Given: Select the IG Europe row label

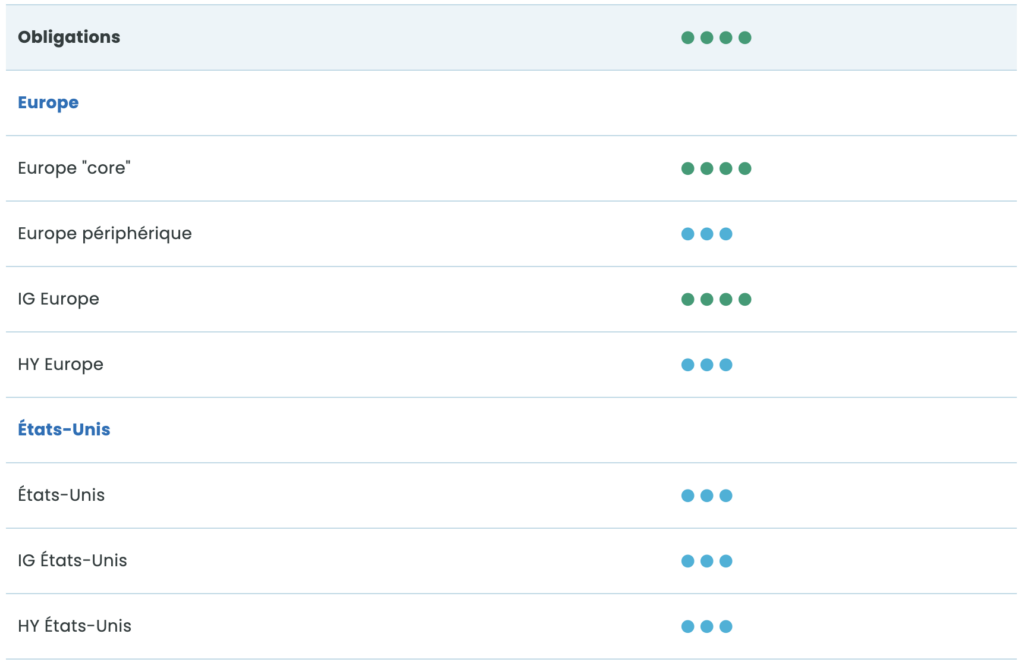Looking at the screenshot, I should pyautogui.click(x=58, y=299).
